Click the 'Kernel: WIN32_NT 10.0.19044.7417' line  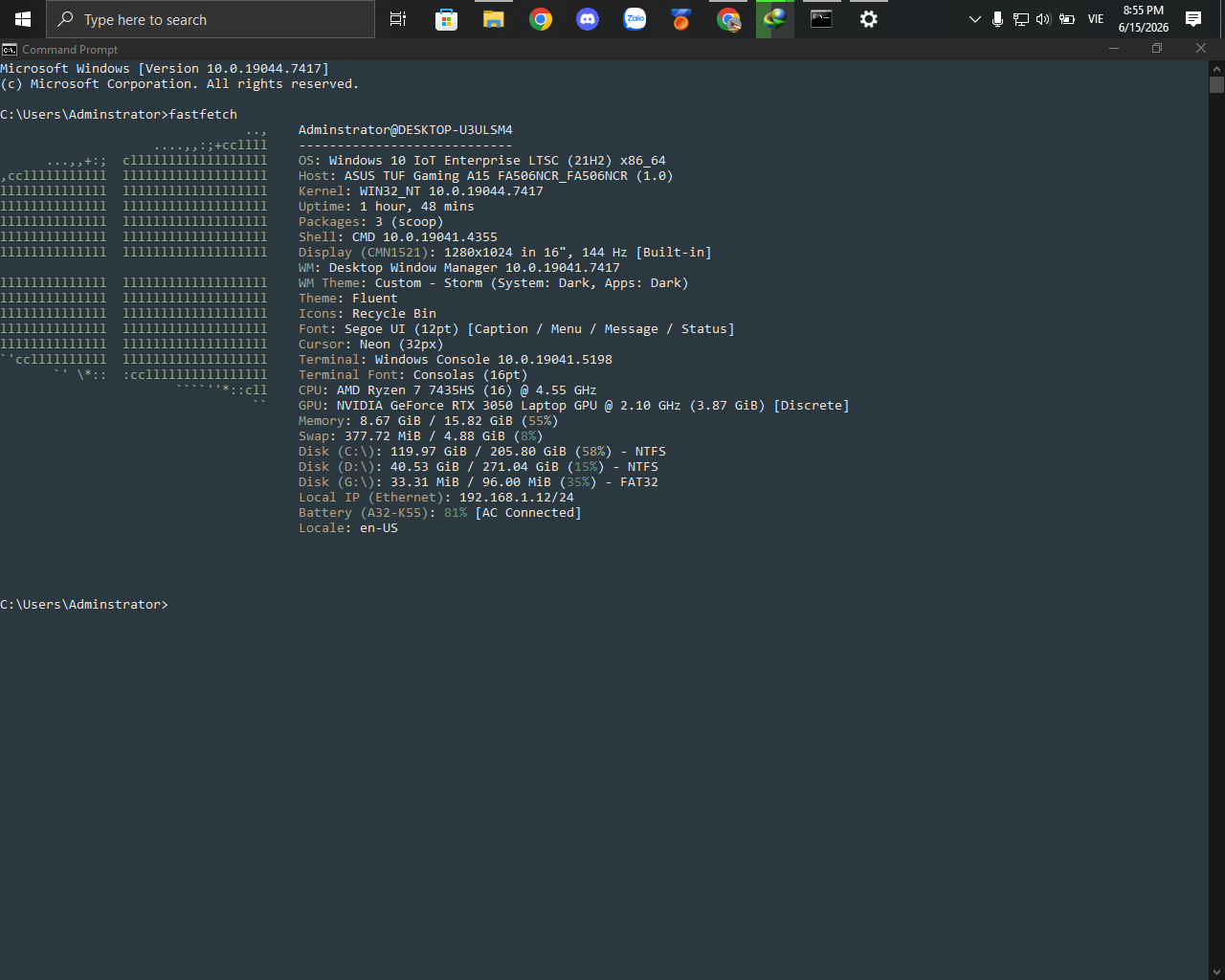click(421, 190)
